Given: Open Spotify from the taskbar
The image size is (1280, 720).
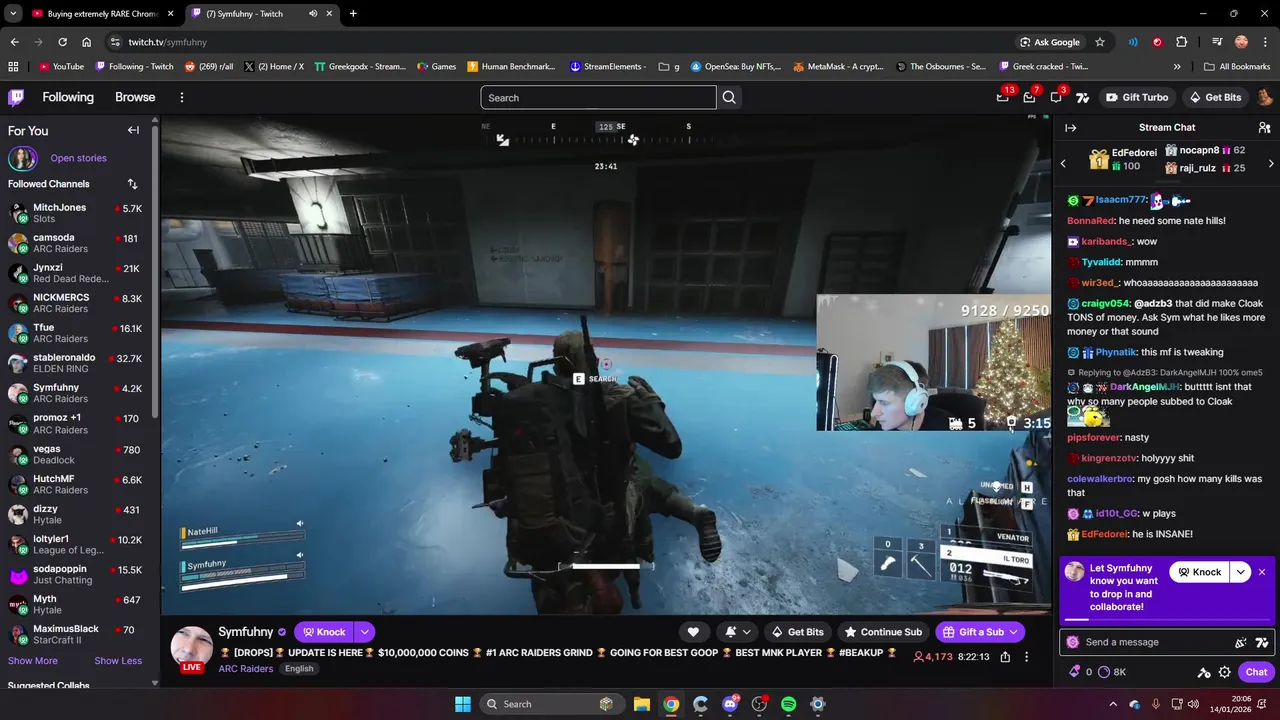Looking at the screenshot, I should click(x=788, y=704).
